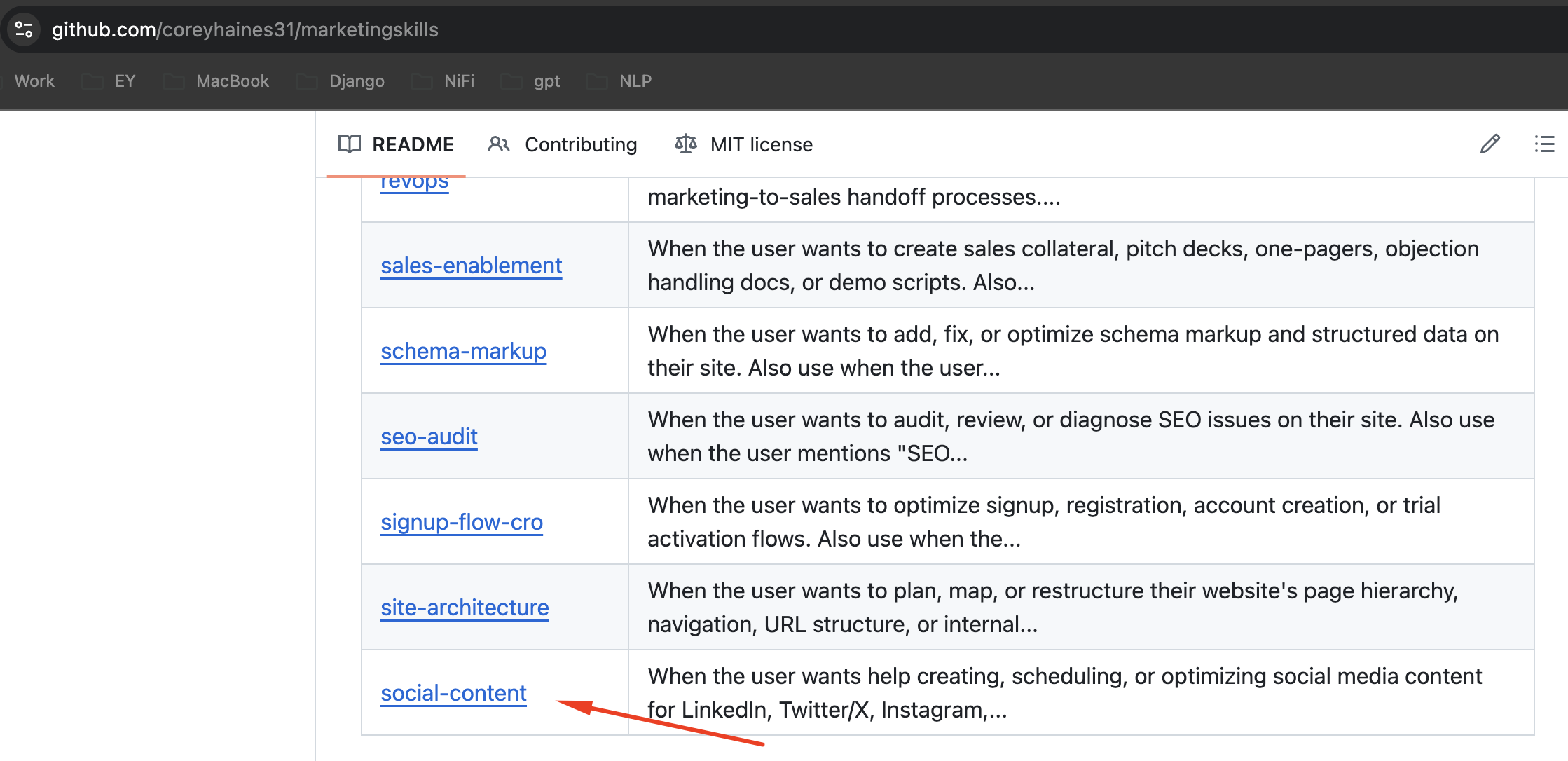Click the people icon beside Contributing

(x=499, y=144)
